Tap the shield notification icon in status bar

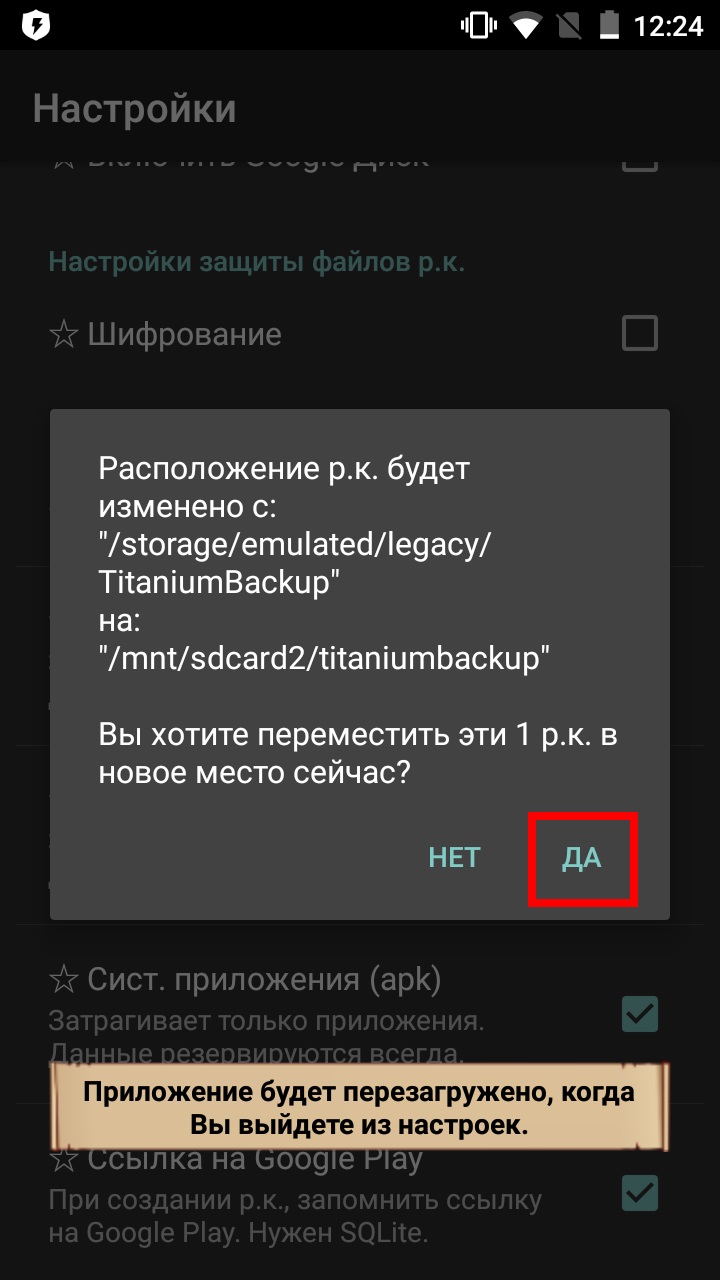click(35, 25)
